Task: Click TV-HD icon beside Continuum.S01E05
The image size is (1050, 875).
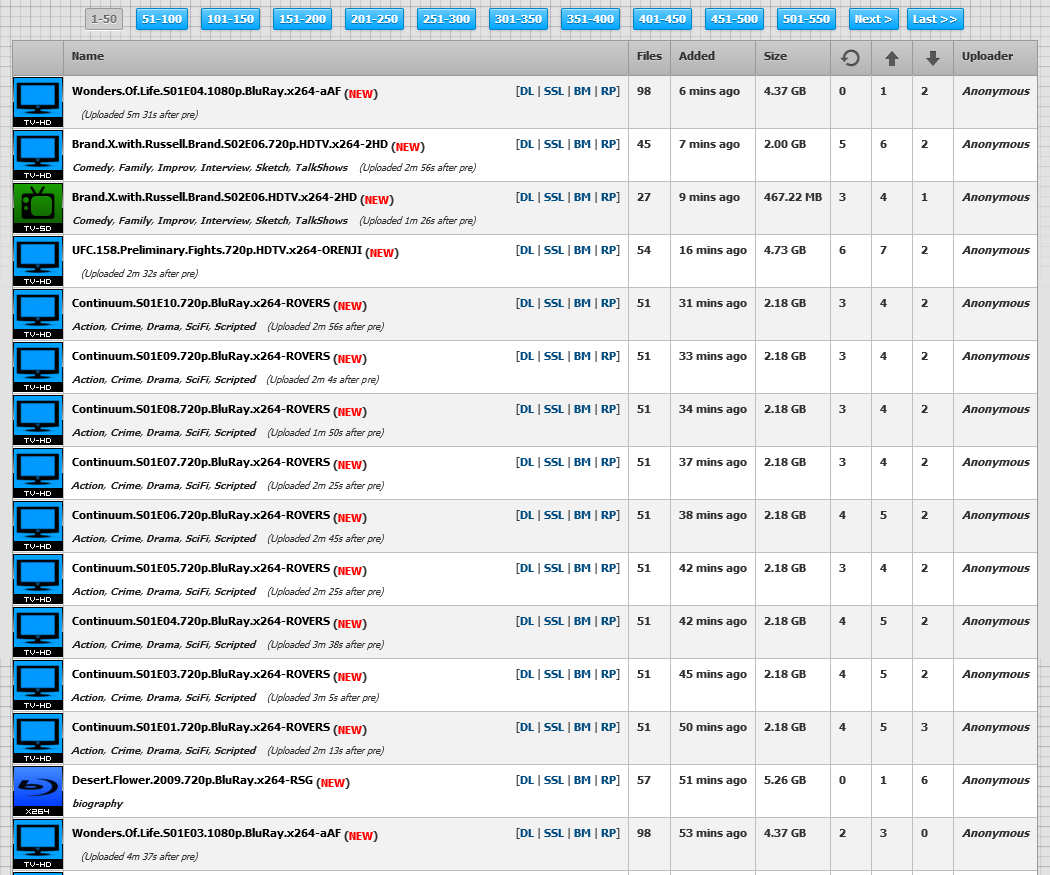Action: (38, 578)
